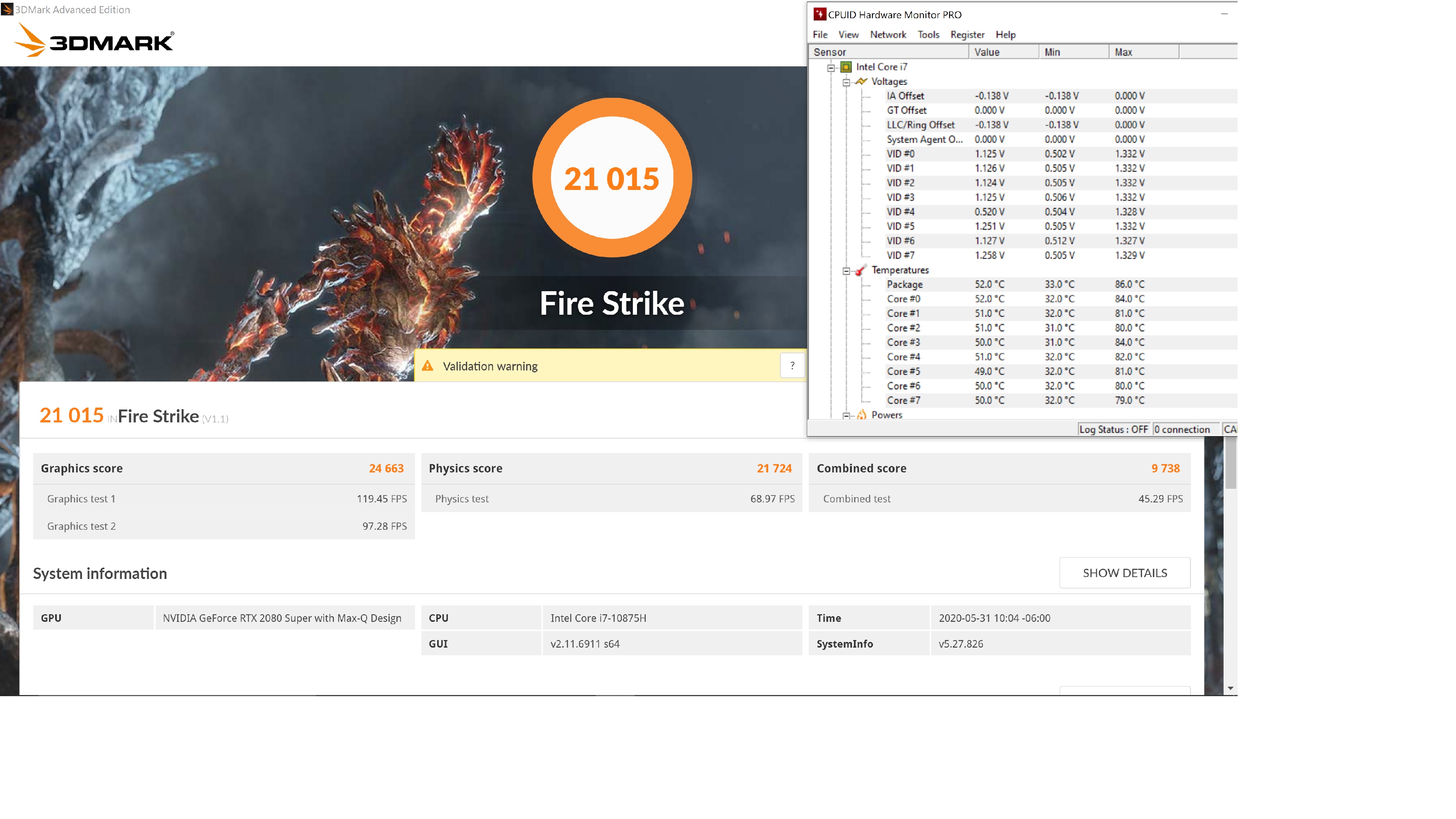Click the Powers flame icon

point(861,415)
